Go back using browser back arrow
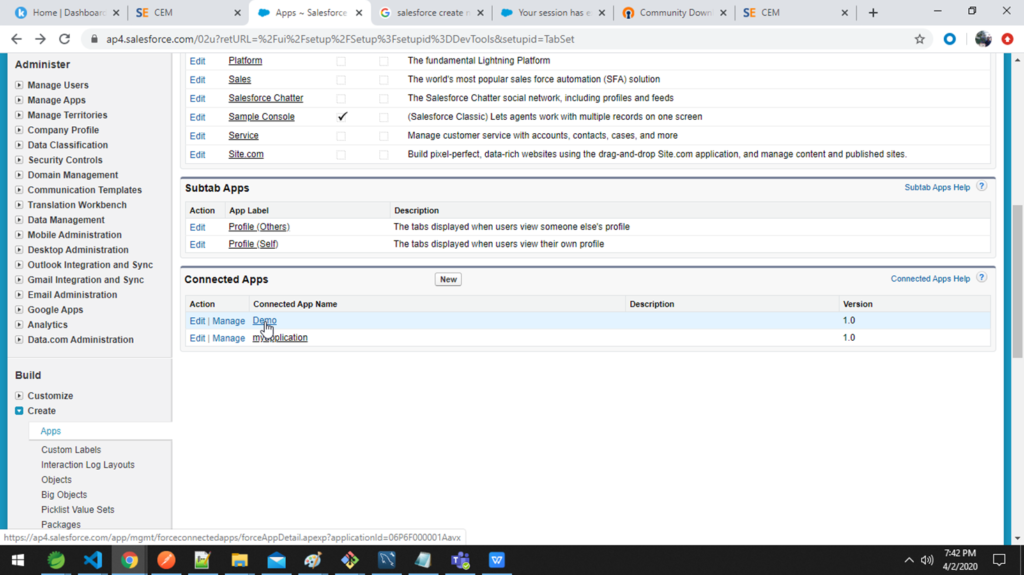Viewport: 1024px width, 575px height. click(16, 39)
